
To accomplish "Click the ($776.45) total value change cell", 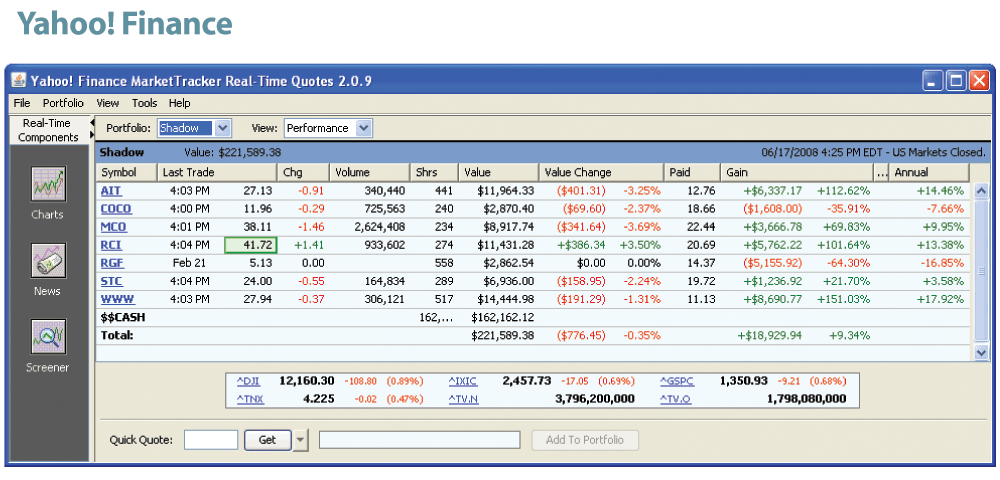I will pyautogui.click(x=580, y=335).
